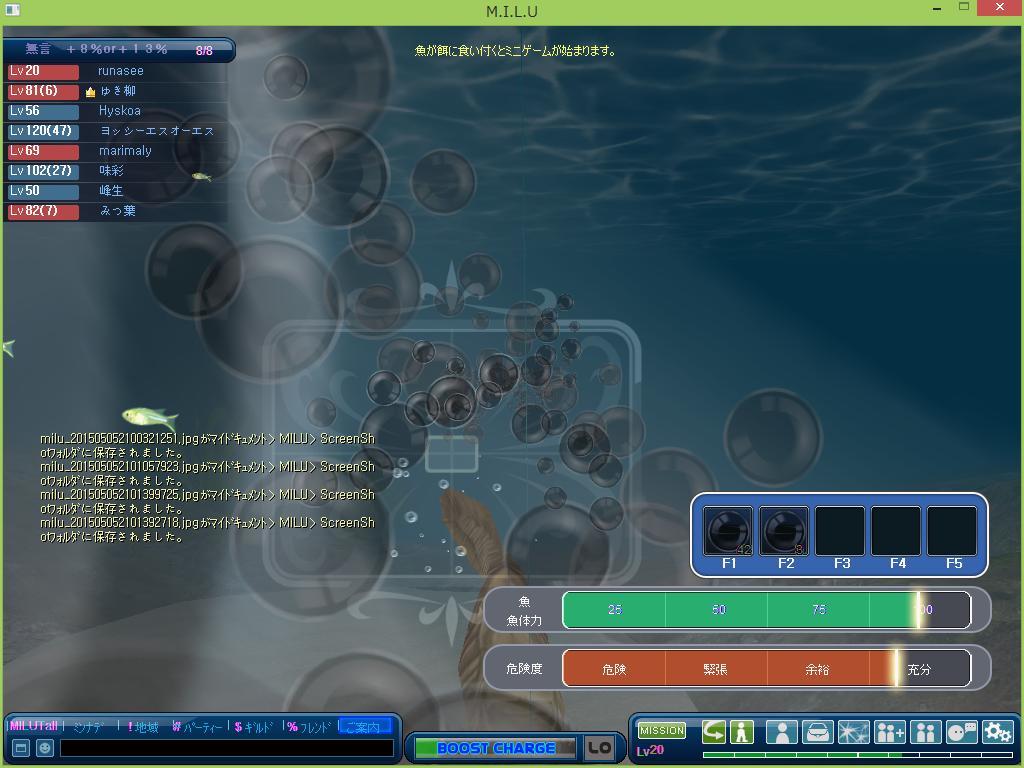The width and height of the screenshot is (1024, 768).
Task: Switch to the MILU all chat tab
Action: click(x=34, y=727)
